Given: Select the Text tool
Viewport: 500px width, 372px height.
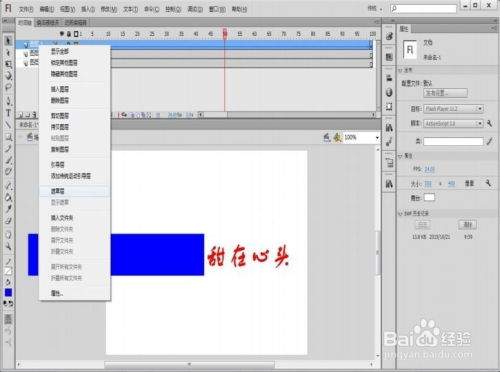Looking at the screenshot, I should pos(8,113).
